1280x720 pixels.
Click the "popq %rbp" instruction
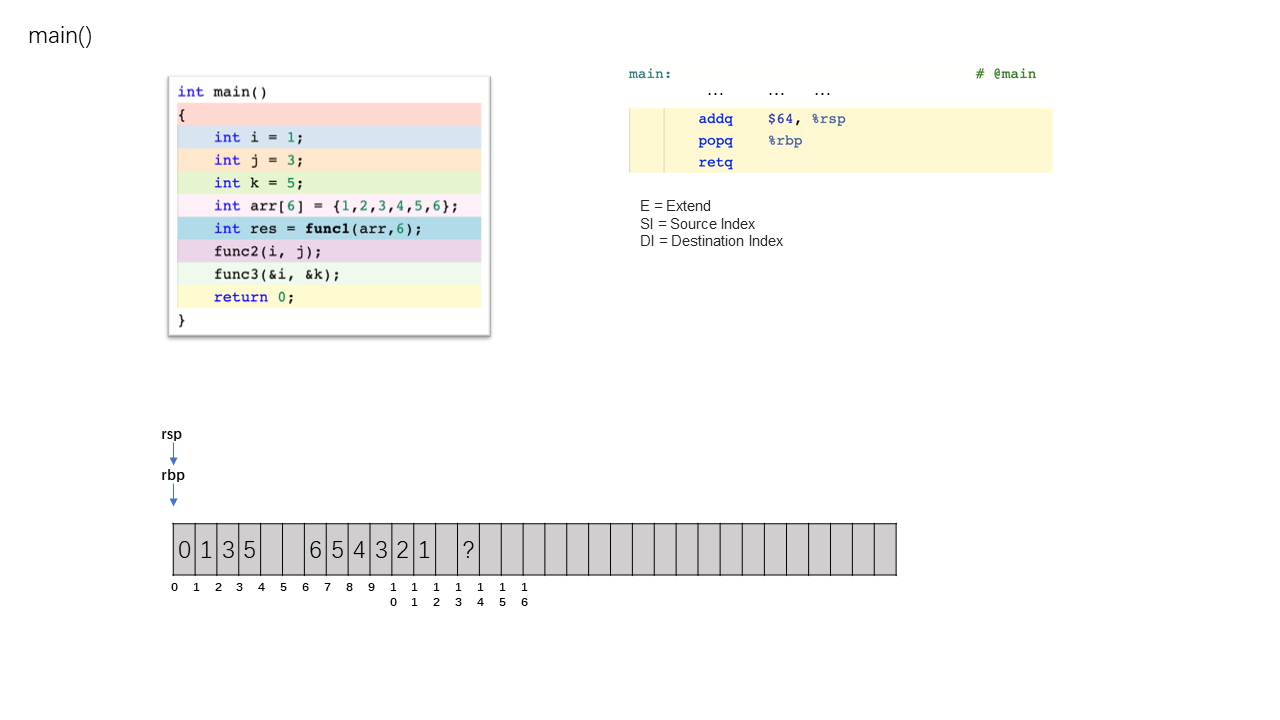750,141
